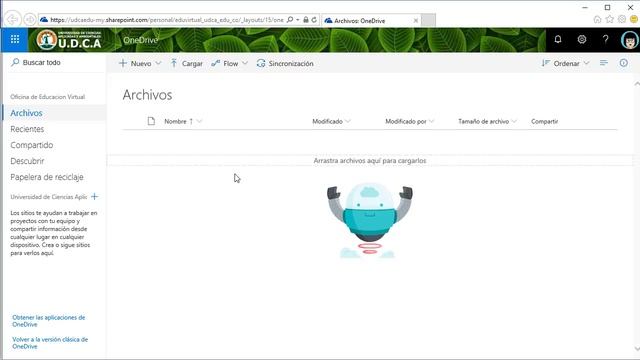The width and height of the screenshot is (640, 360).
Task: Open Recientes in left navigation
Action: [27, 129]
